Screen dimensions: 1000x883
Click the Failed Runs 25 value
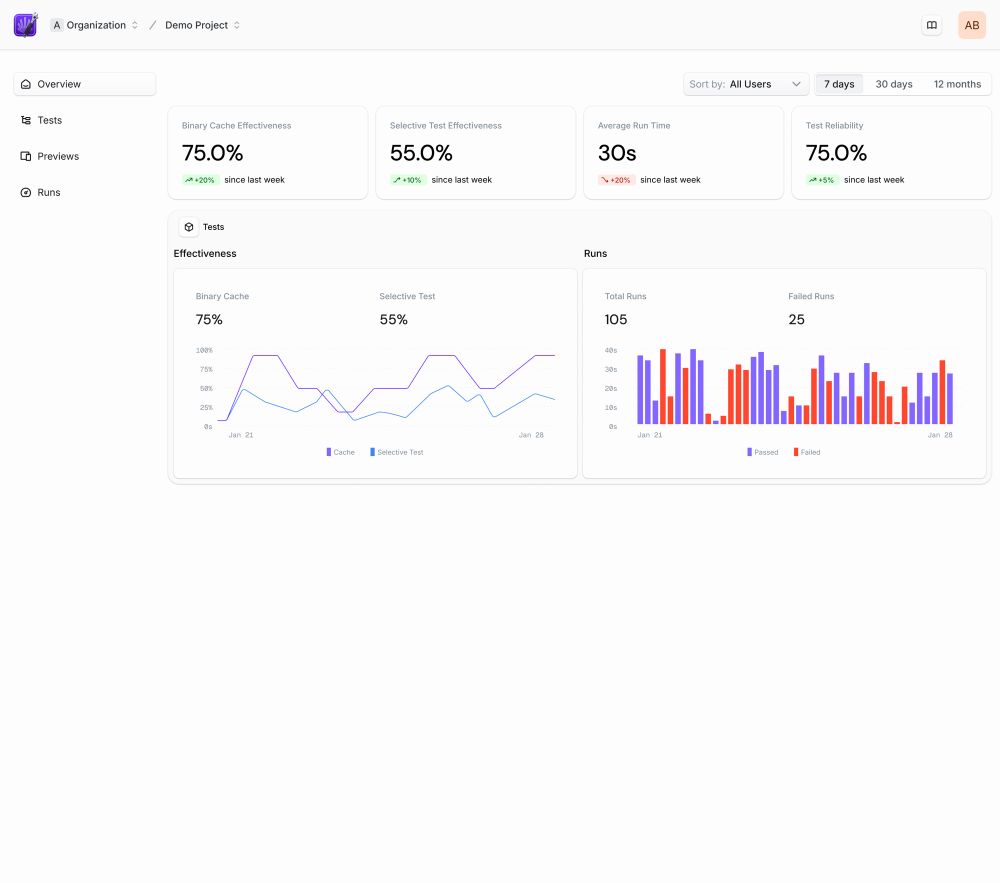pos(797,319)
